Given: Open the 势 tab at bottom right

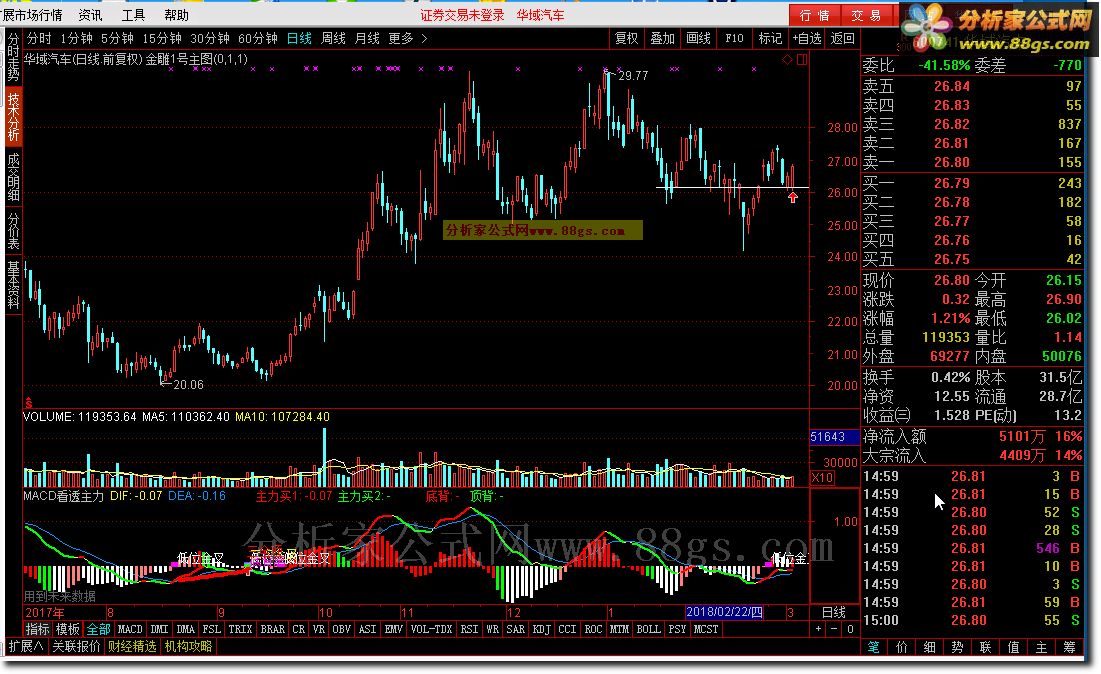Looking at the screenshot, I should (x=958, y=647).
